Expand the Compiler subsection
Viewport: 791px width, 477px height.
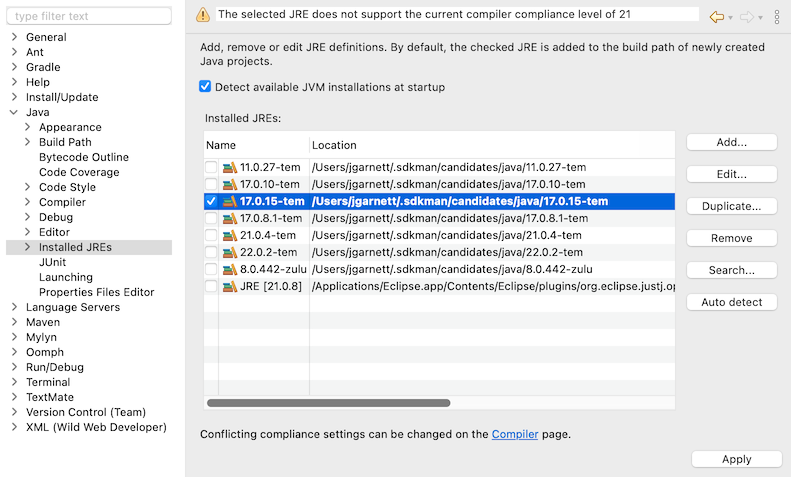pos(27,202)
